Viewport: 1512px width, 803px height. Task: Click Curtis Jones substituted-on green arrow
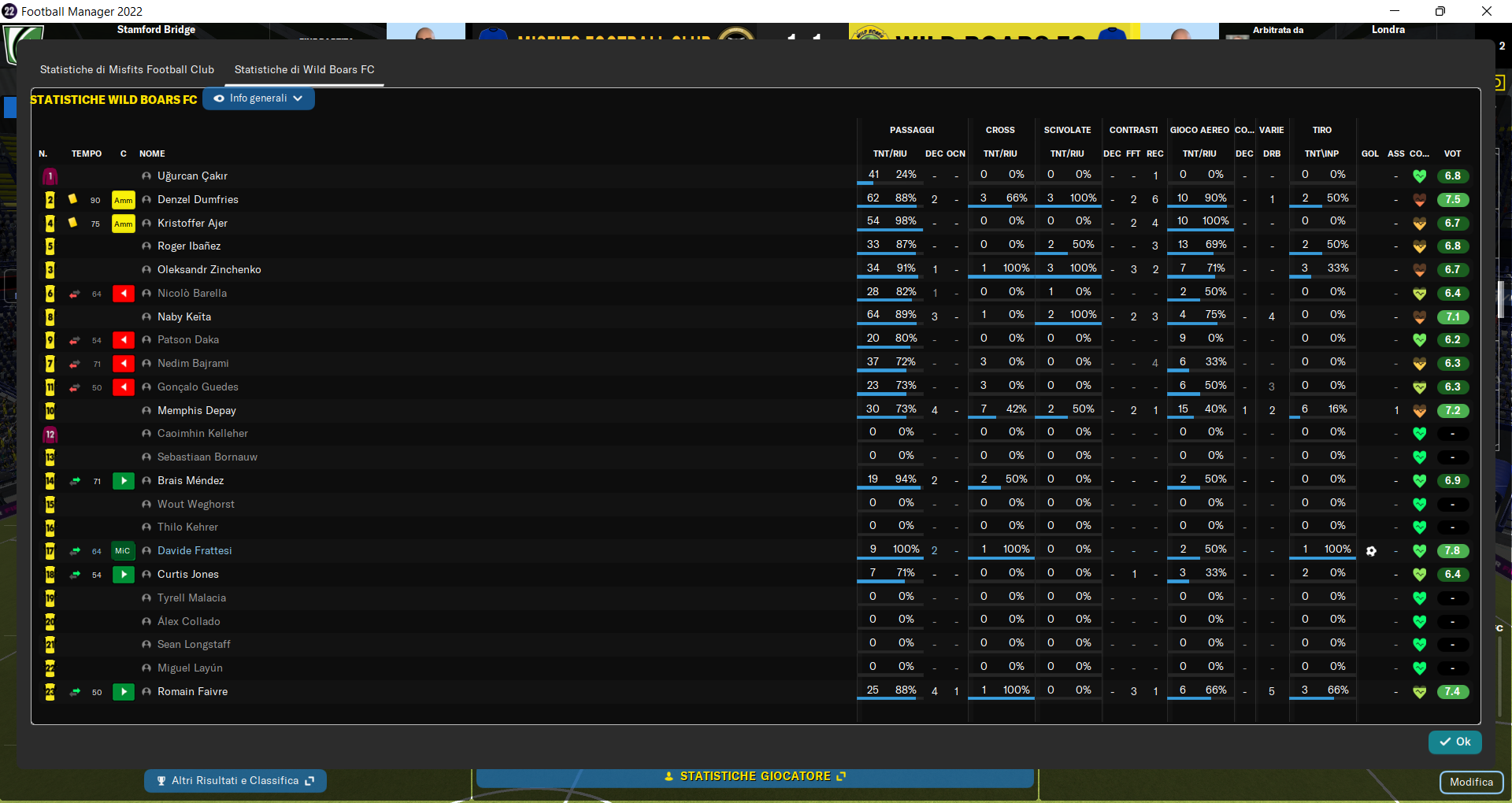coord(124,575)
